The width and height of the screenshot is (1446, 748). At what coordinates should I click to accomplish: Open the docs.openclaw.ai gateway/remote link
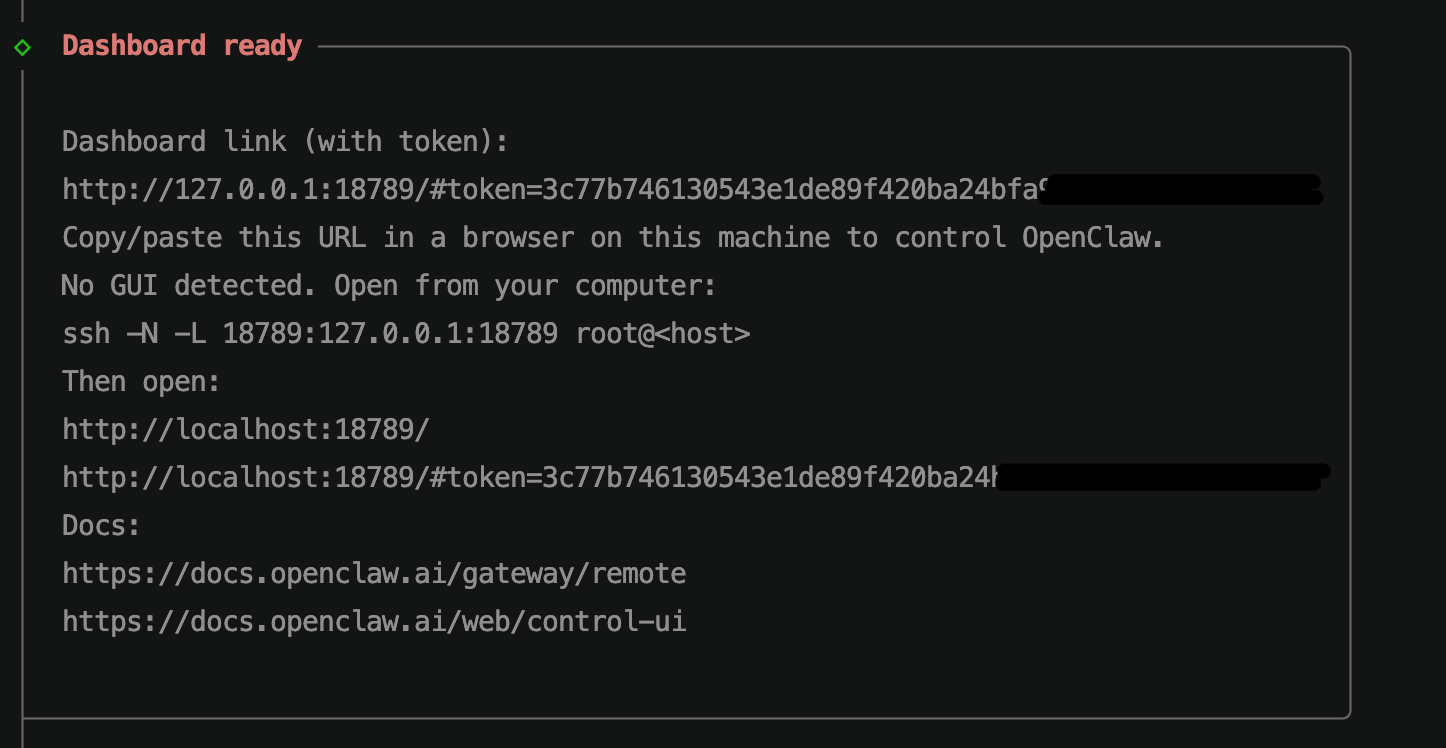pos(374,574)
